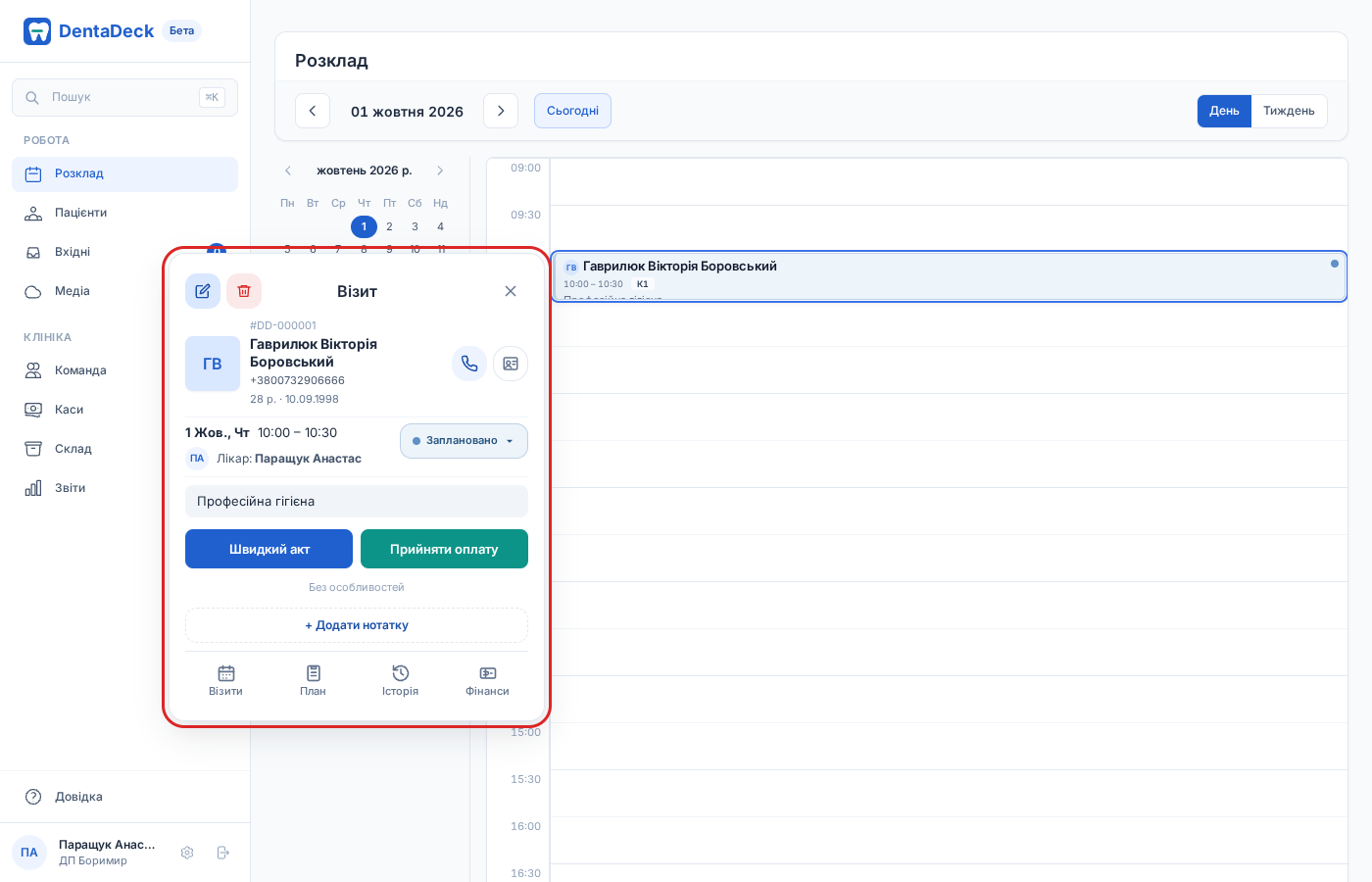Open the Історія tab in popup
Screen dimensions: 1372x882
coord(400,680)
